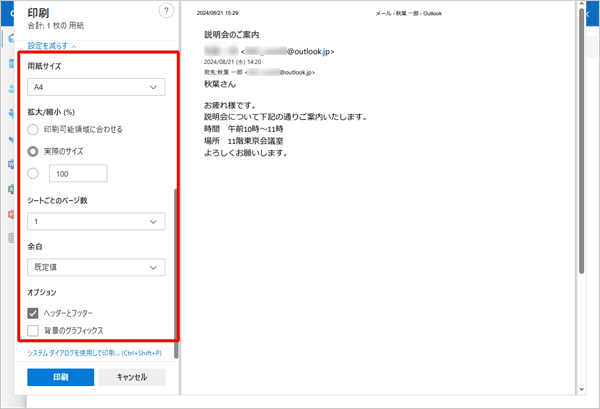The height and width of the screenshot is (409, 600).
Task: Open the print dialog help icon
Action: tap(166, 11)
